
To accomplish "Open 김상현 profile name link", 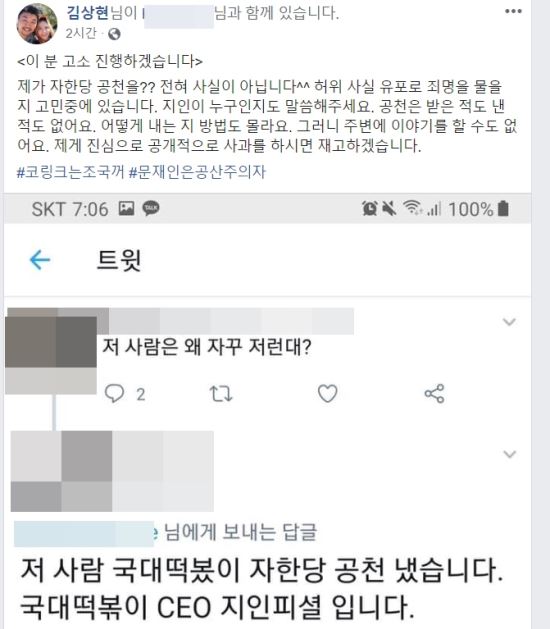I will [87, 13].
